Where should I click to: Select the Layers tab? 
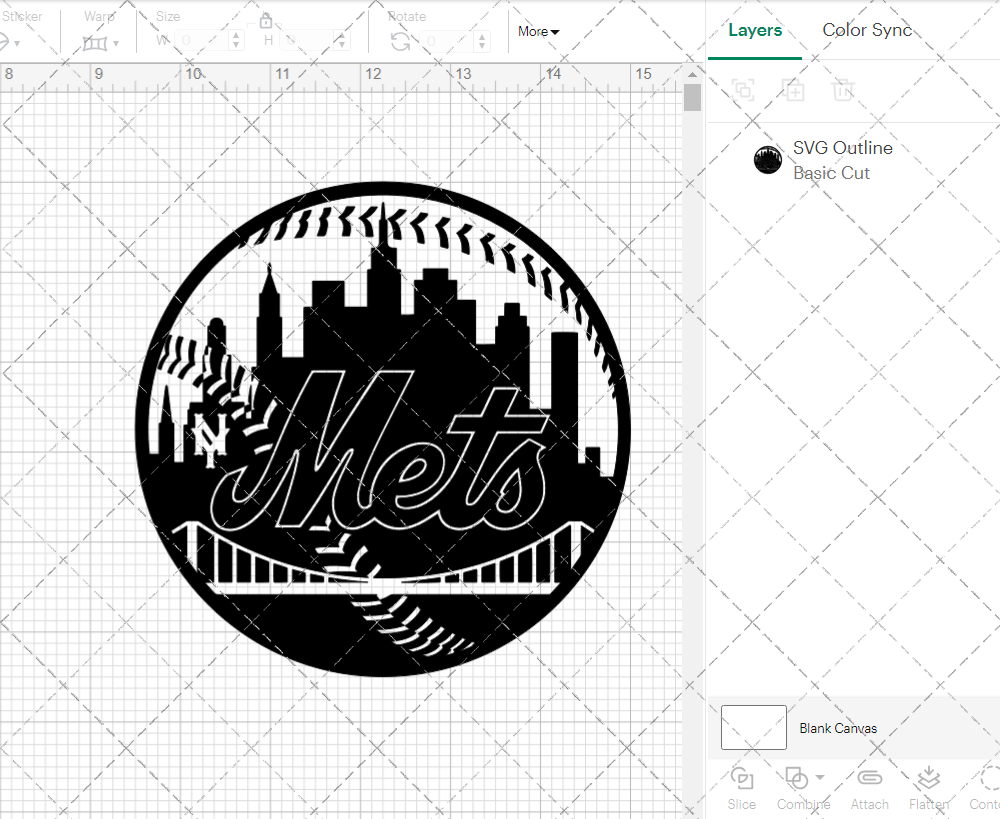[x=755, y=30]
